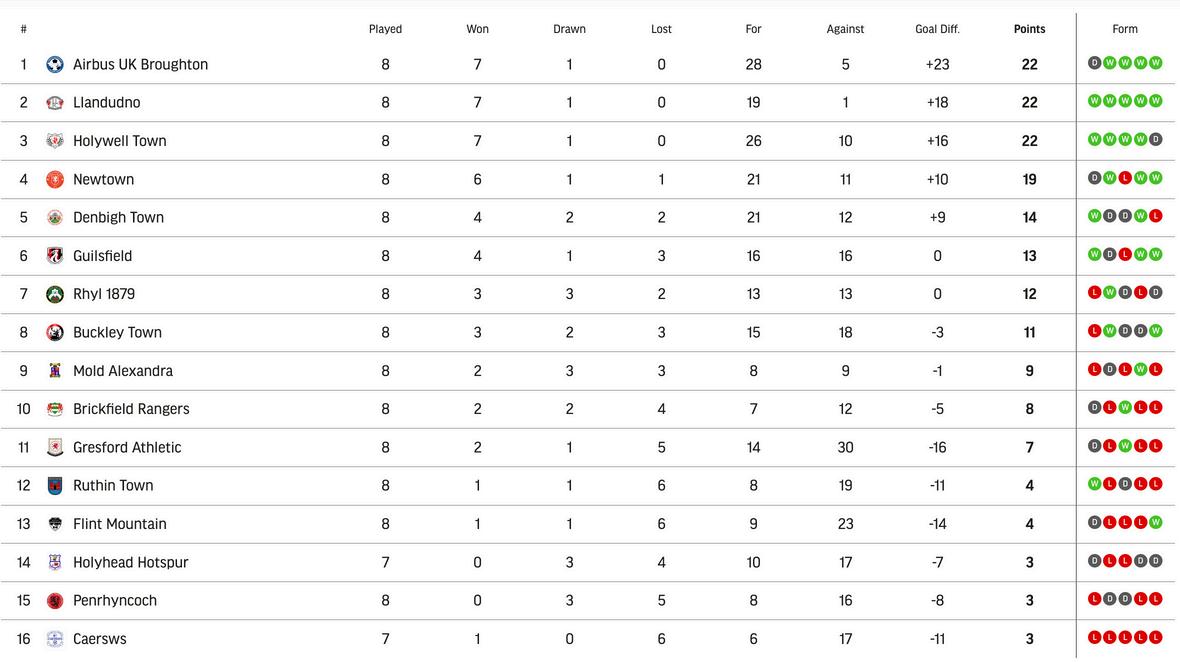This screenshot has height=662, width=1180.
Task: Click the Llandudno club crest icon
Action: (x=55, y=103)
